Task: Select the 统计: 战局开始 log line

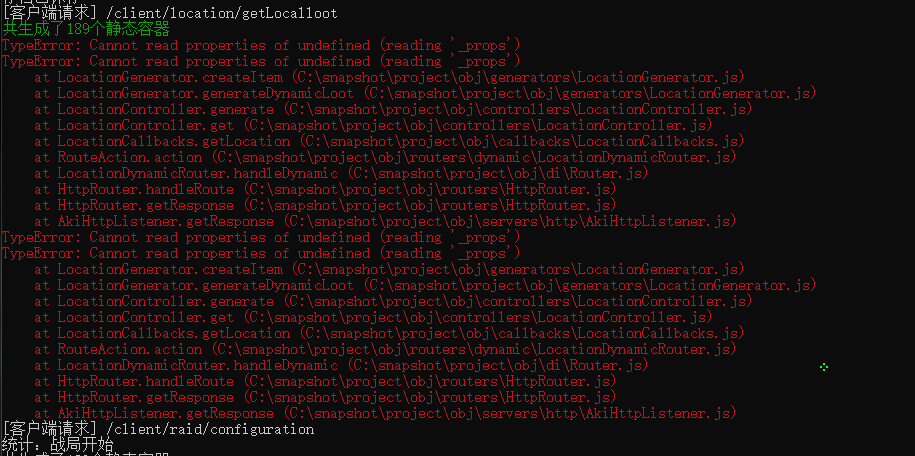Action: (57, 444)
